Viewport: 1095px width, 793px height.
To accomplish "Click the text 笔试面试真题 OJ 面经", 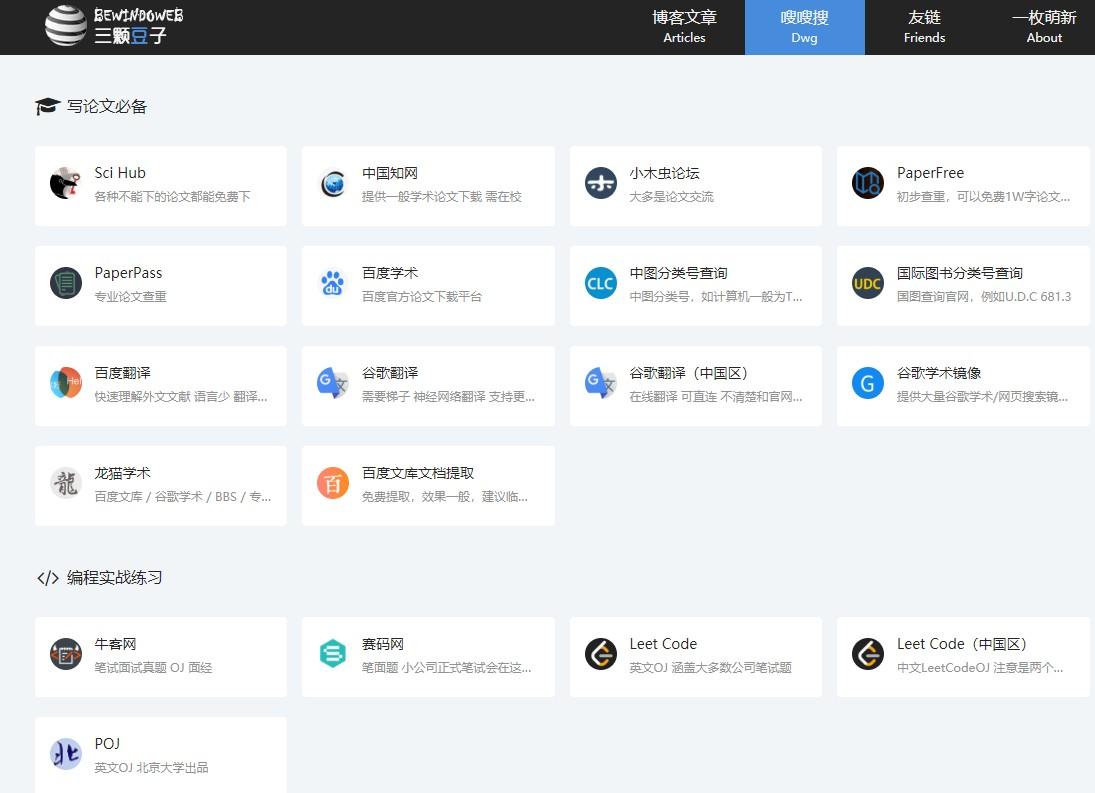I will click(x=153, y=668).
